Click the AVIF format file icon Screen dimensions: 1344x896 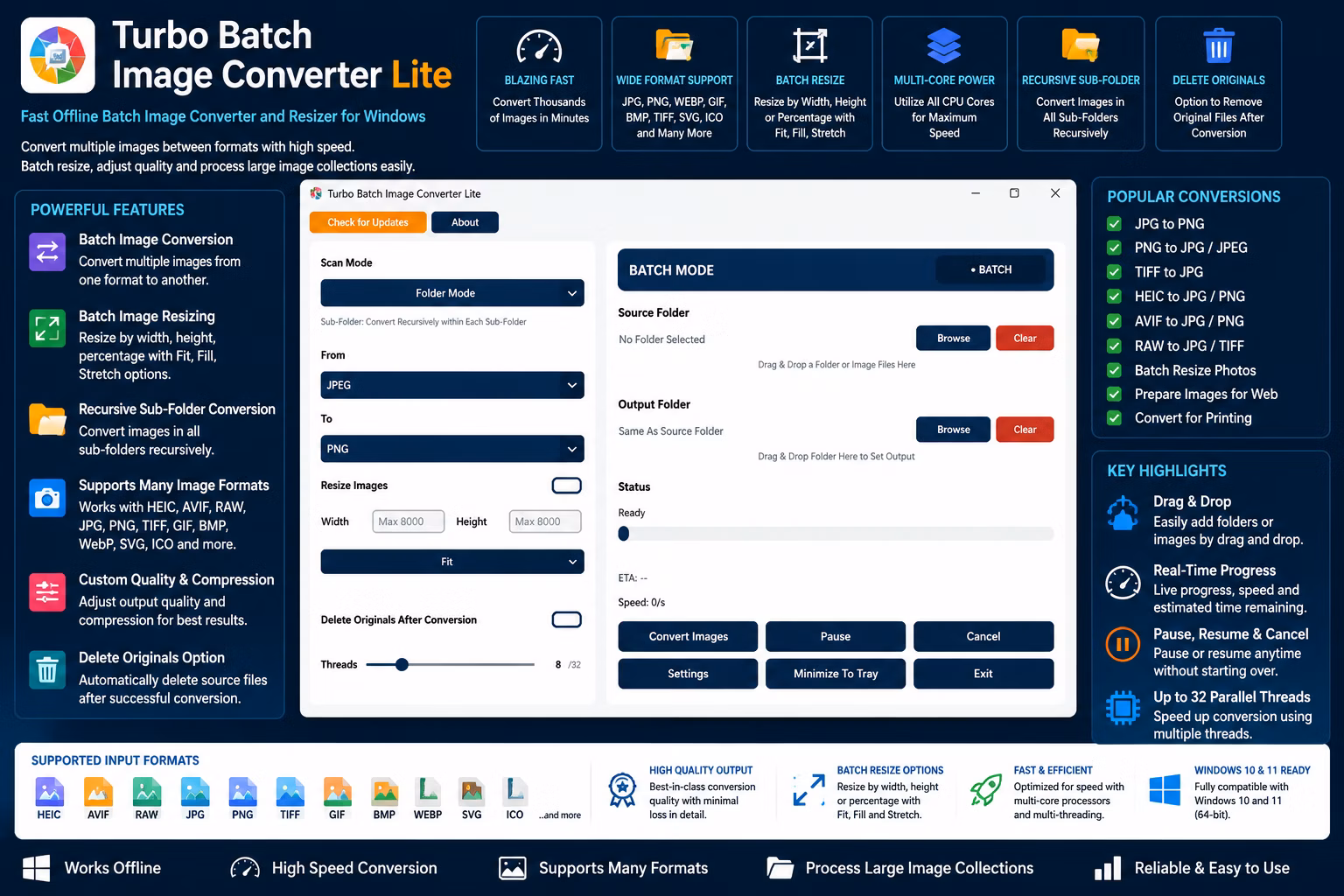(98, 791)
